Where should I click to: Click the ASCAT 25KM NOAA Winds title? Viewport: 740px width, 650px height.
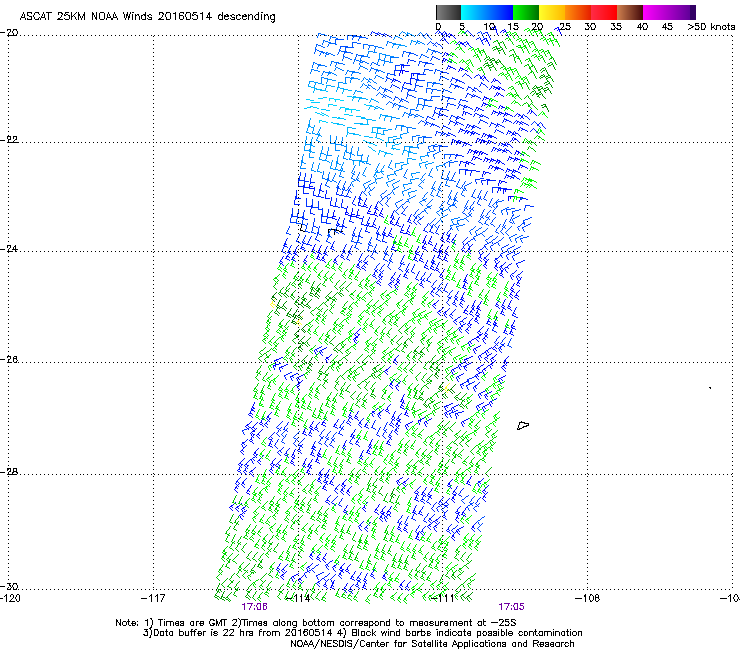tap(147, 16)
